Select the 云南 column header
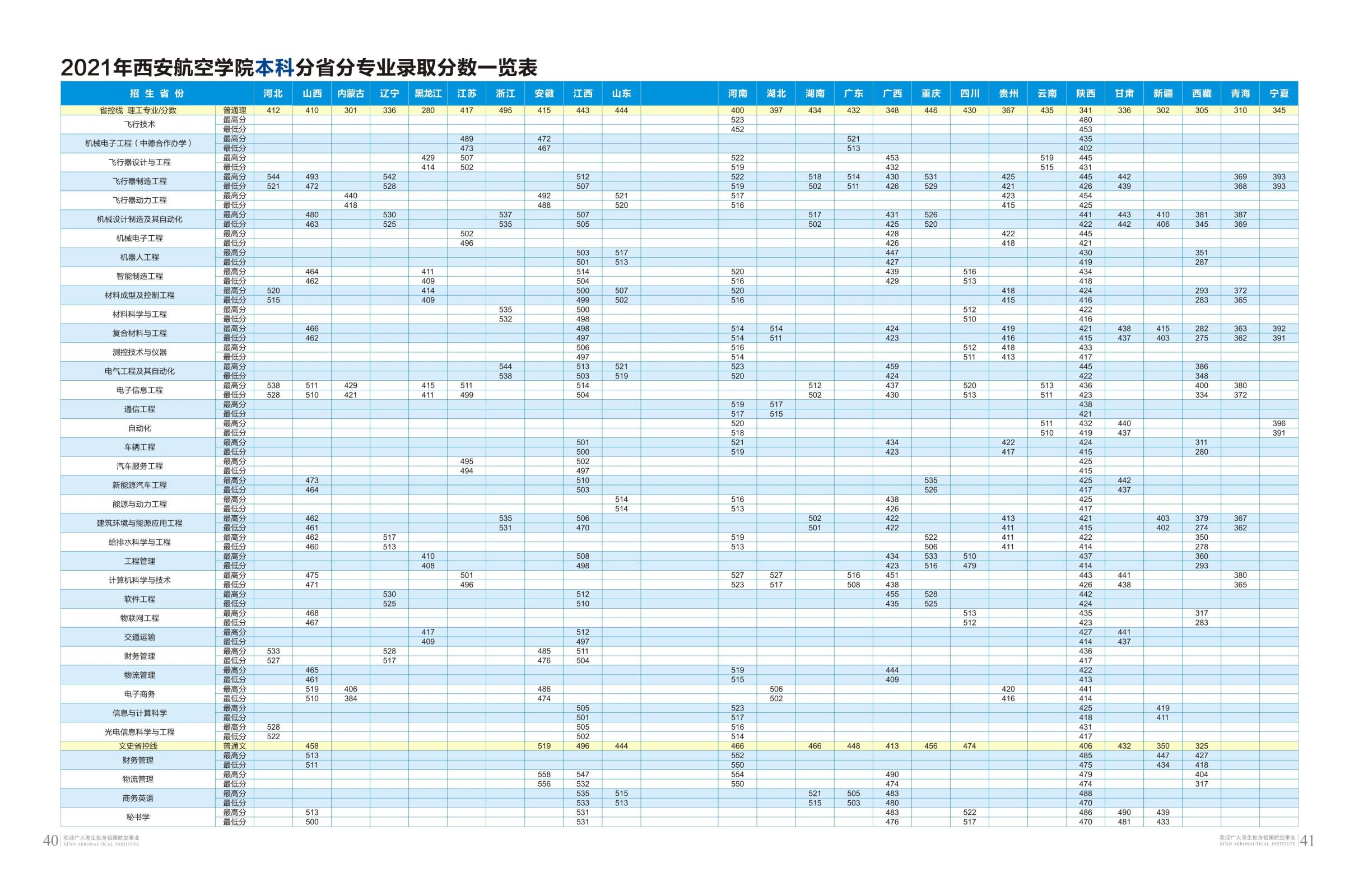Image resolution: width=1359 pixels, height=896 pixels. tap(1047, 94)
